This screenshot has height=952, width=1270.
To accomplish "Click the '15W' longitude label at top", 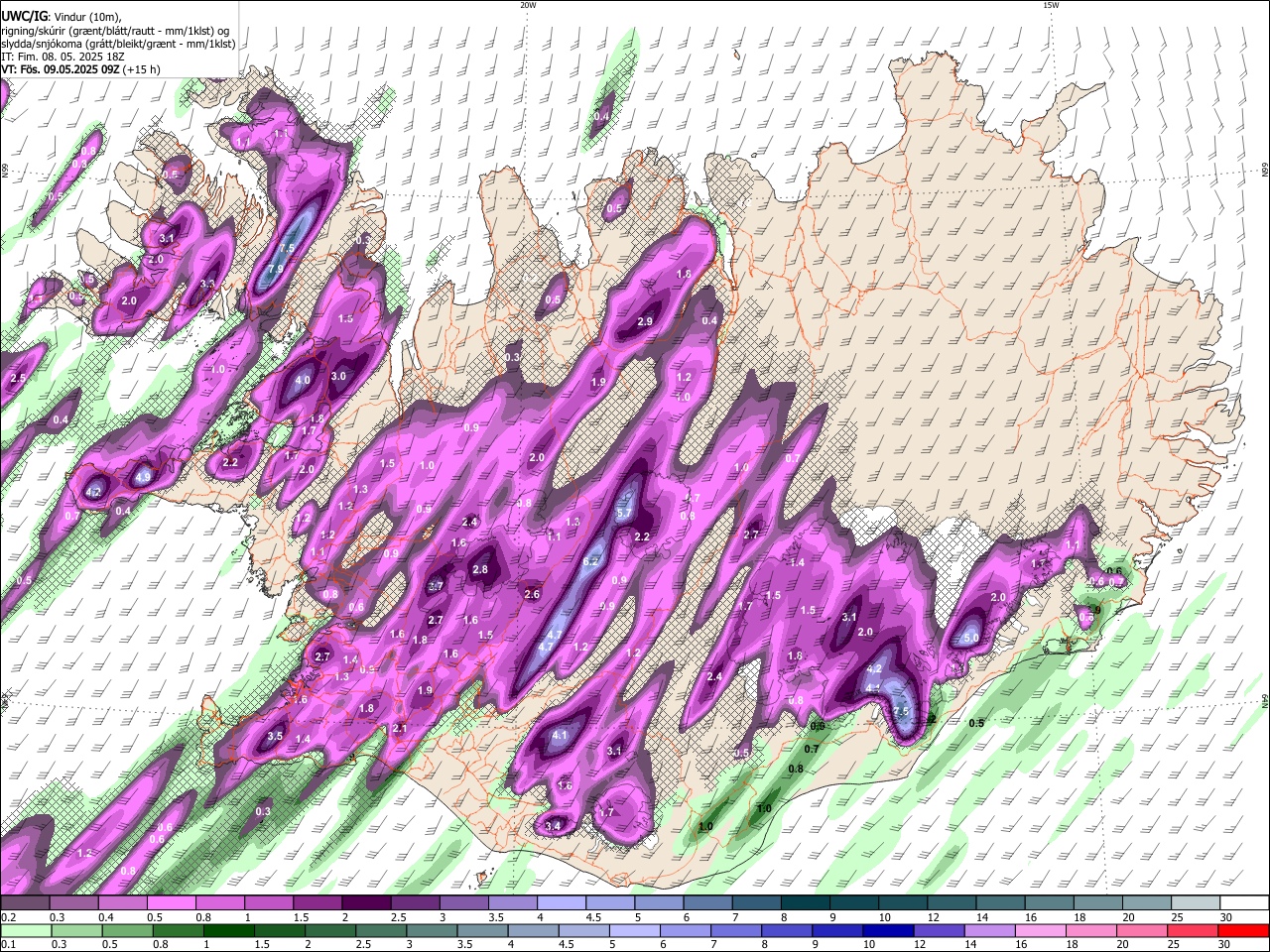I will pyautogui.click(x=1051, y=5).
